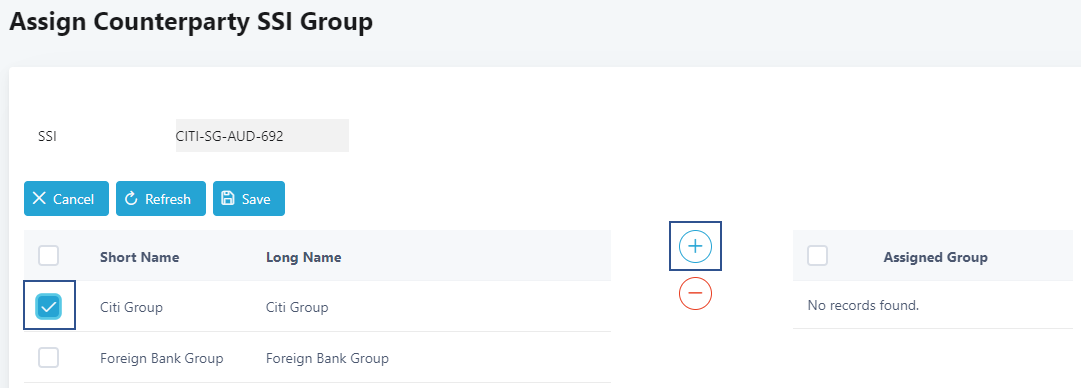Click the plus icon to assign group

695,246
